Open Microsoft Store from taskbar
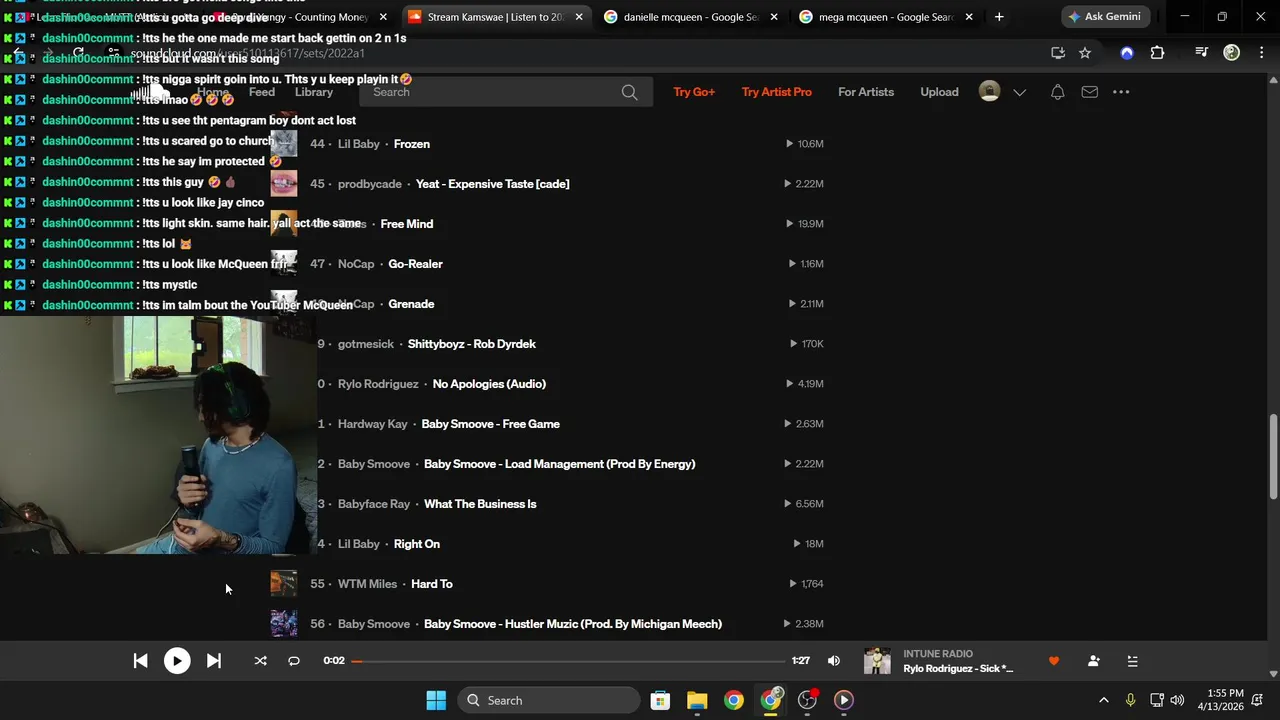Screen dimensions: 1280x720 pos(660,700)
